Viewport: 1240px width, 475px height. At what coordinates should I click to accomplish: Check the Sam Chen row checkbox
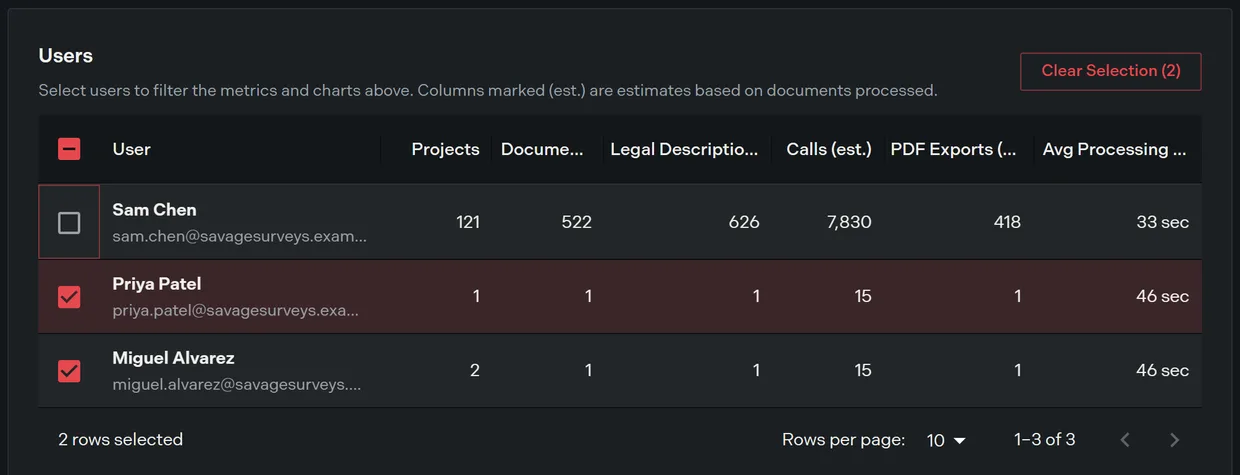pyautogui.click(x=69, y=222)
